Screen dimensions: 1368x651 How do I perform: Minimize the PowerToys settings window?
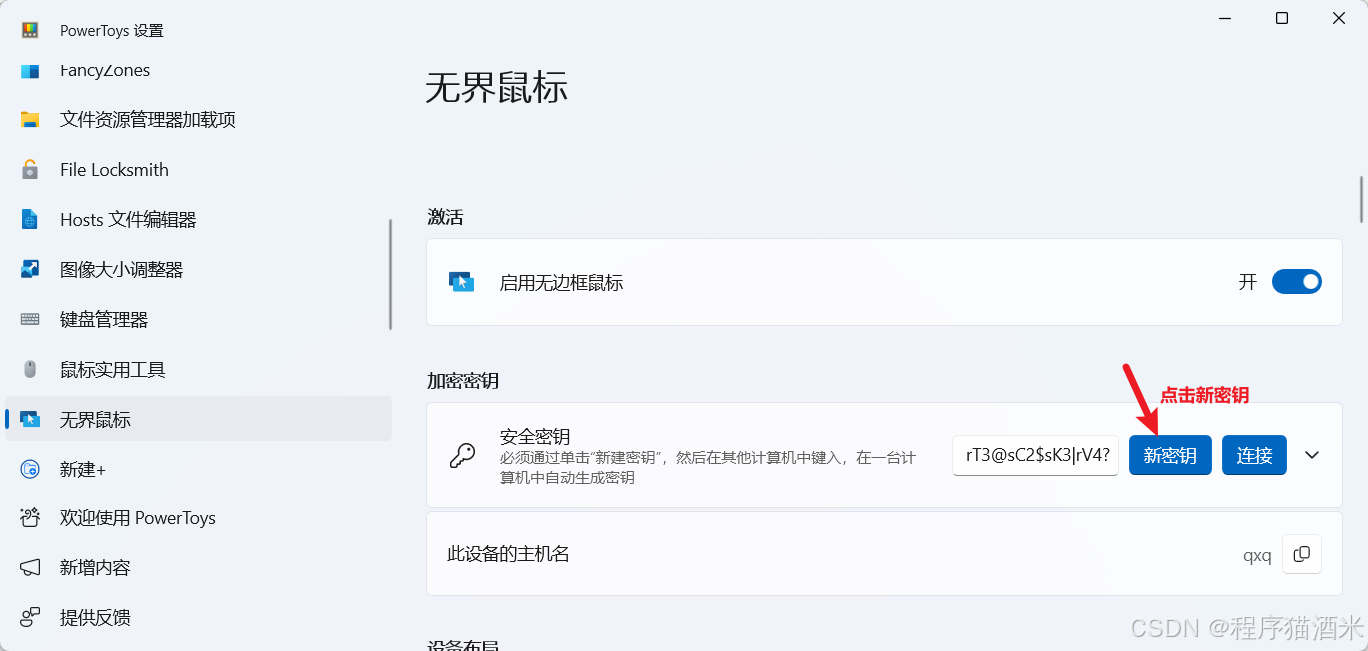click(x=1226, y=18)
